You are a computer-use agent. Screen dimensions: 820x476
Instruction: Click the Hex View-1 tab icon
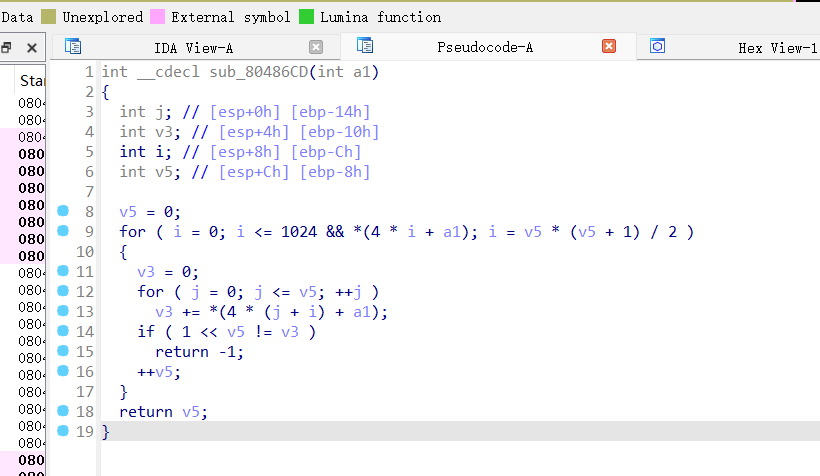click(x=657, y=46)
